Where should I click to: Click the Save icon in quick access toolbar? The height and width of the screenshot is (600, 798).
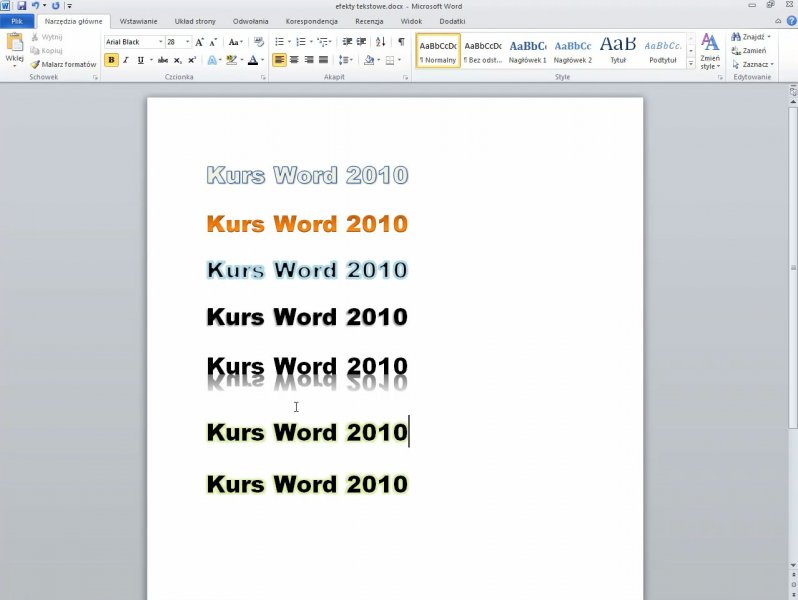[21, 6]
